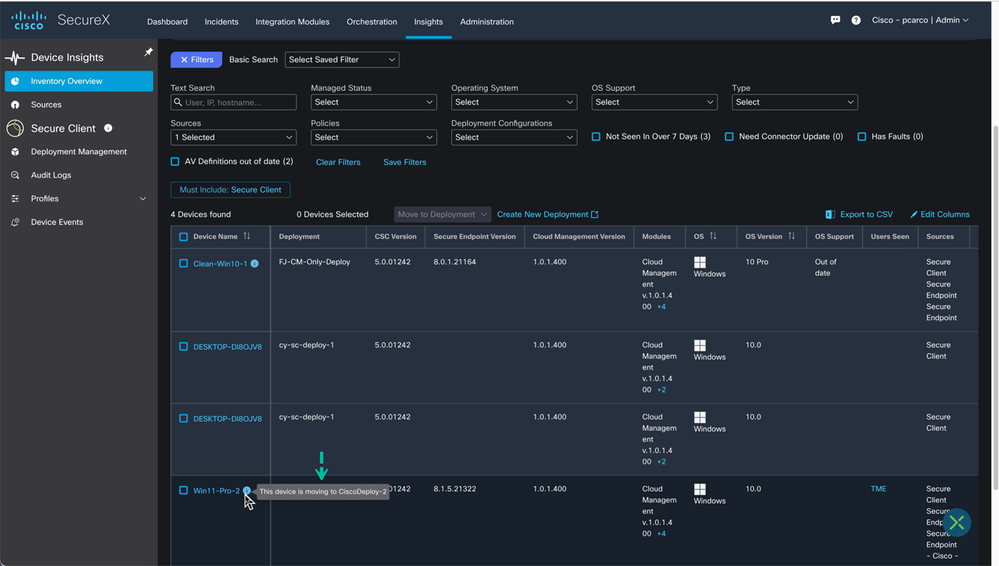Select all devices via header checkbox
The width and height of the screenshot is (999, 566).
[x=183, y=236]
